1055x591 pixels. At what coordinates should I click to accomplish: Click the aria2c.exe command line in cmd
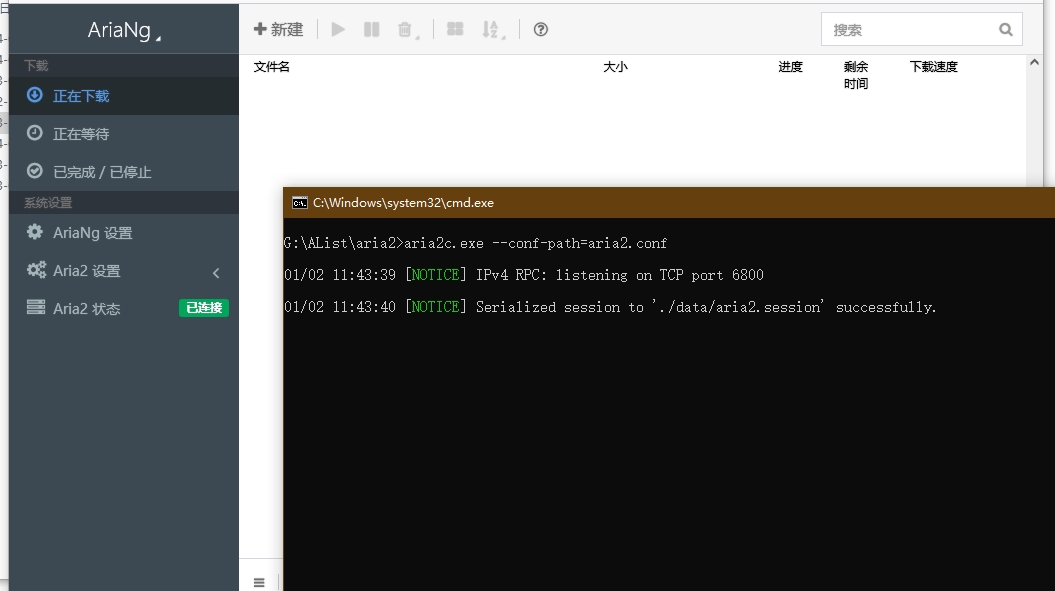coord(476,243)
